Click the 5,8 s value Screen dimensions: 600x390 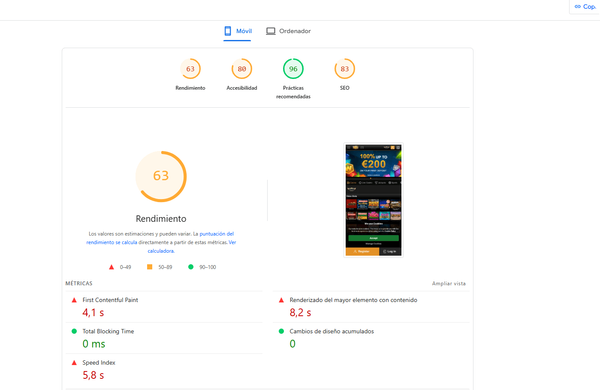(x=93, y=375)
